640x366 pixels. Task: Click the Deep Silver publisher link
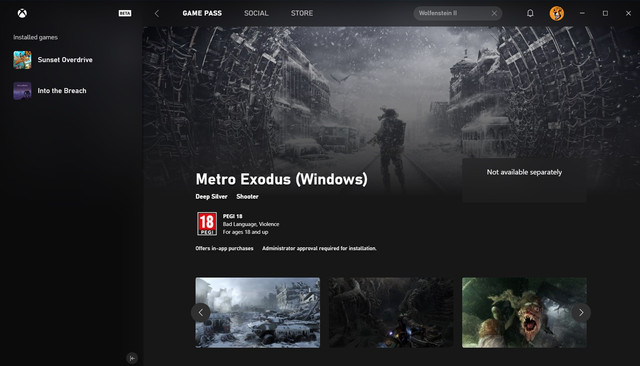(211, 197)
